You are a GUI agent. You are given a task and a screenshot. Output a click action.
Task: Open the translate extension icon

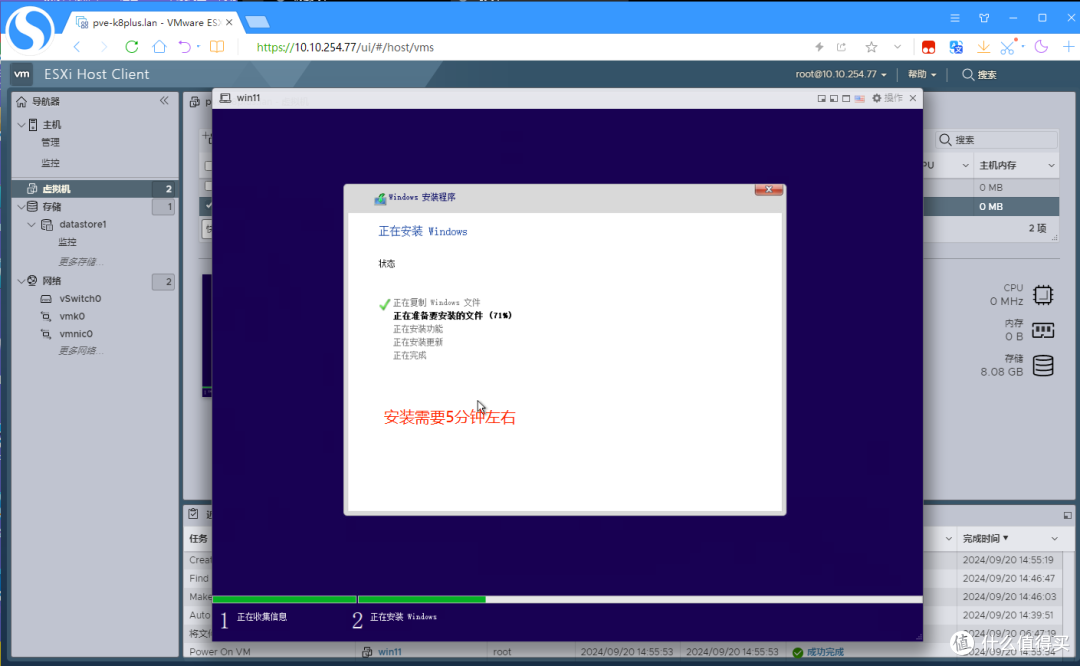coord(956,47)
